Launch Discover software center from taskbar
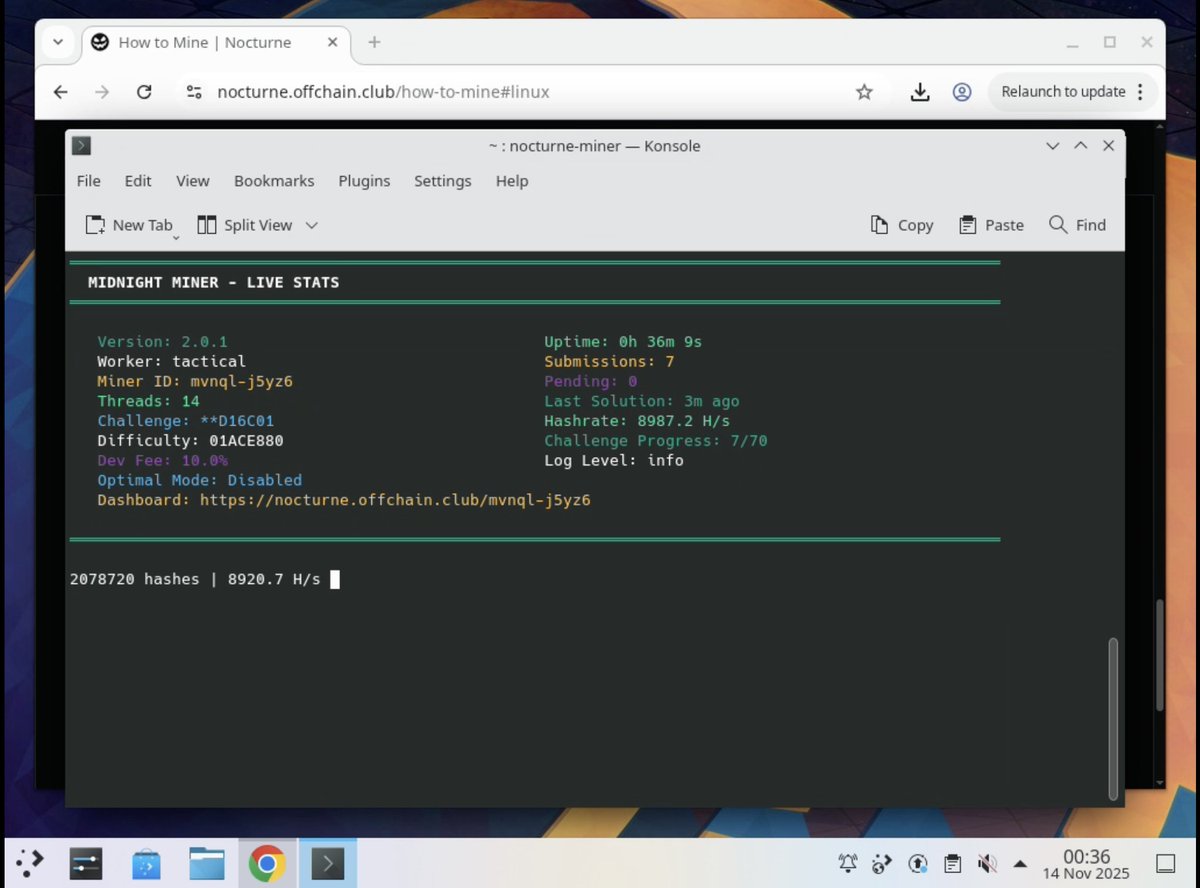The image size is (1200, 888). tap(146, 863)
